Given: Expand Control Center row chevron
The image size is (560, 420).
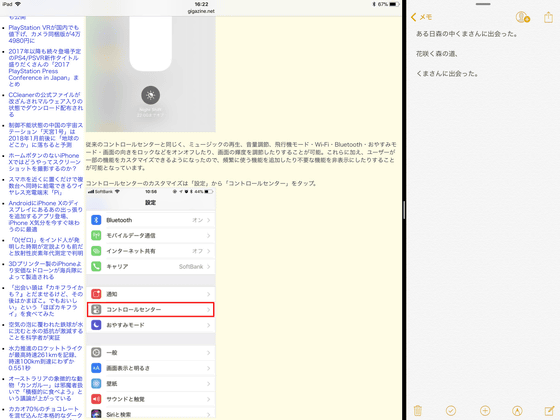Looking at the screenshot, I should [209, 310].
